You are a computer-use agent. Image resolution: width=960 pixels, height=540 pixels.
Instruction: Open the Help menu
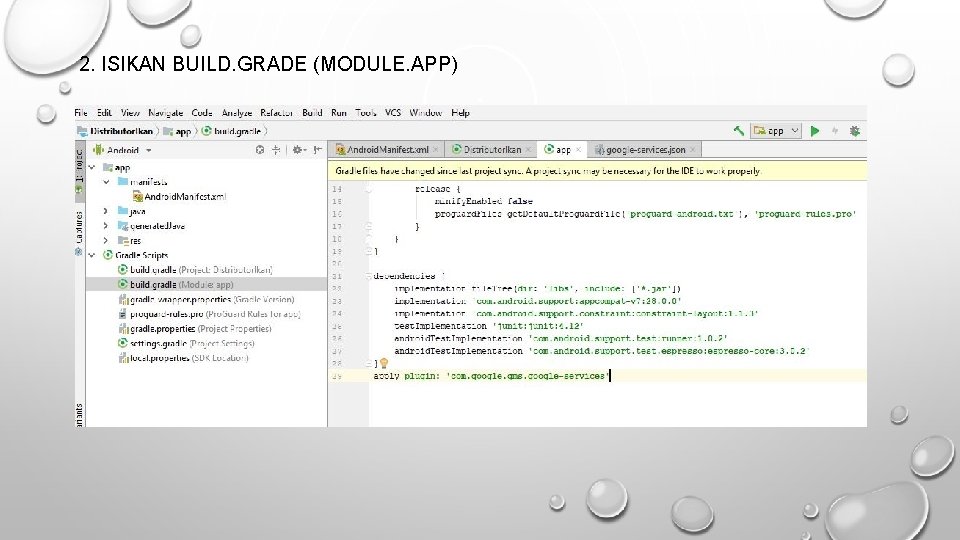pyautogui.click(x=460, y=113)
